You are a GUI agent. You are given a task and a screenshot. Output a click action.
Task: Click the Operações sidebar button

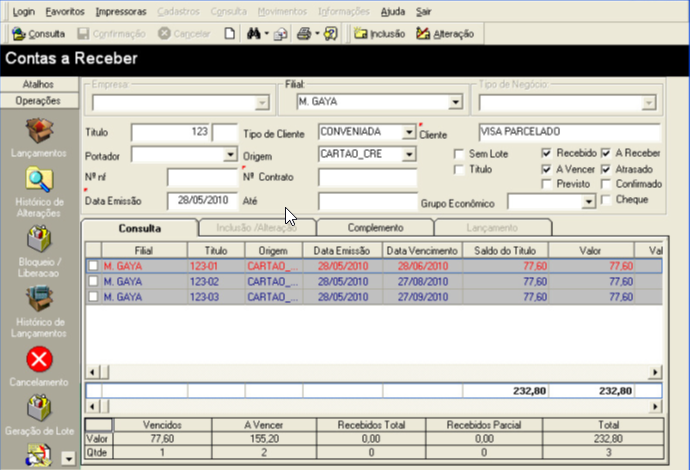pyautogui.click(x=39, y=101)
